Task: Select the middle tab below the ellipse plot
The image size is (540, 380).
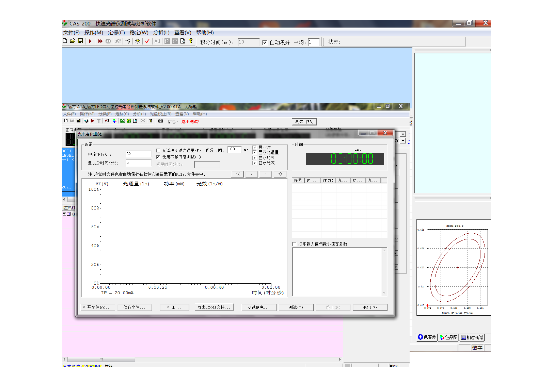Action: click(448, 337)
